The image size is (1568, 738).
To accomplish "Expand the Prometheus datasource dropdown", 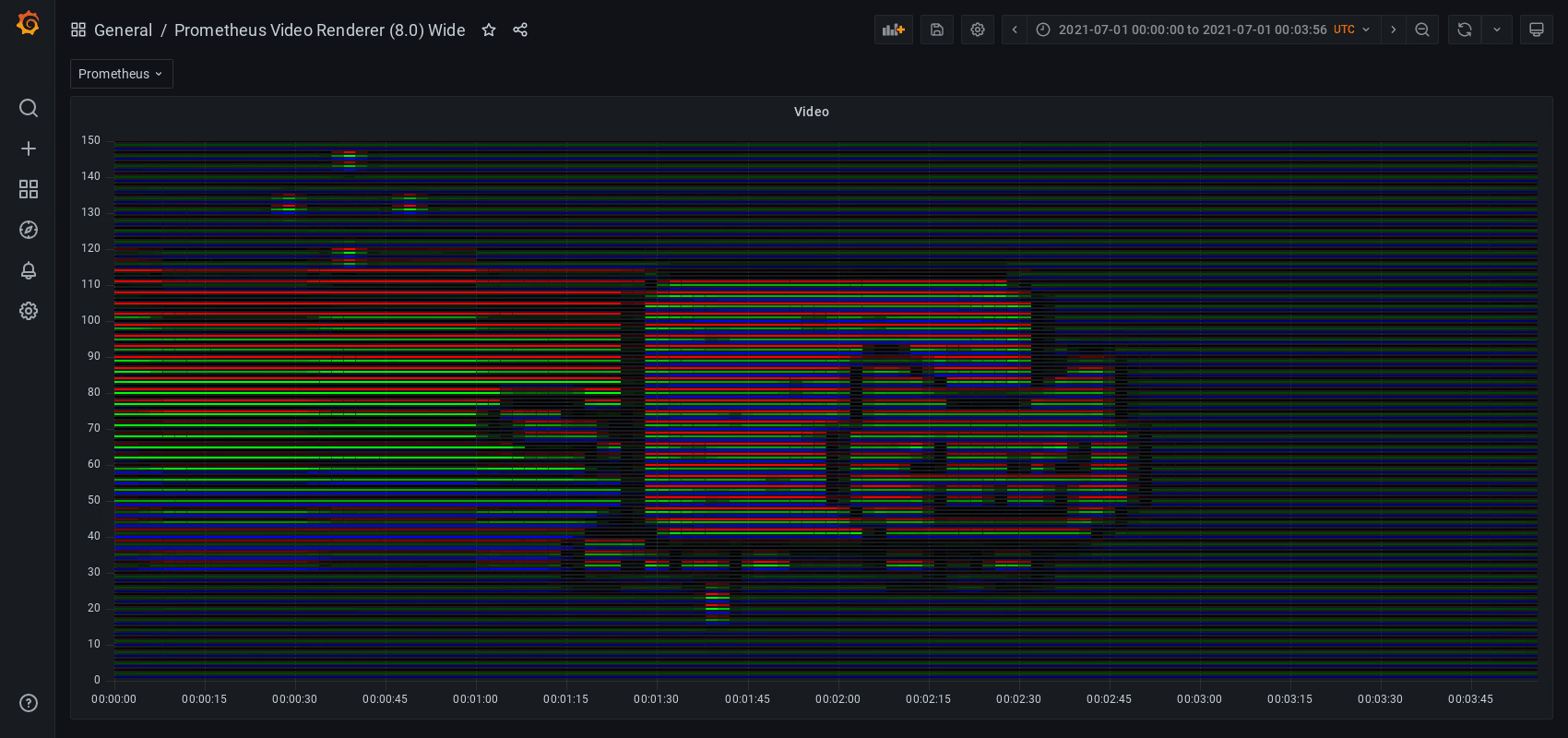I will (x=122, y=74).
